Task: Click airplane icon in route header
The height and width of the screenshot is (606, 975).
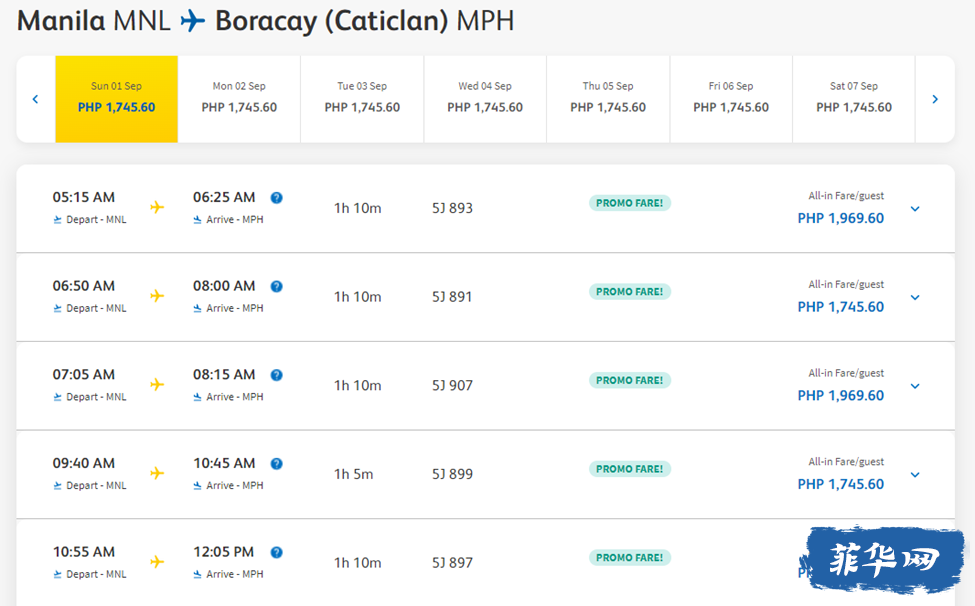Action: (x=193, y=20)
